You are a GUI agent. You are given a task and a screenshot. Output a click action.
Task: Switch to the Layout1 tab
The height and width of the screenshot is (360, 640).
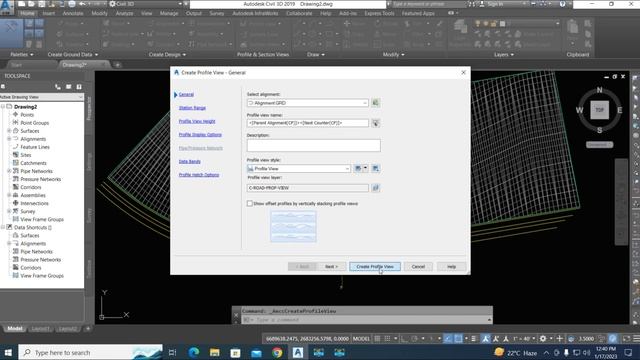[40, 329]
